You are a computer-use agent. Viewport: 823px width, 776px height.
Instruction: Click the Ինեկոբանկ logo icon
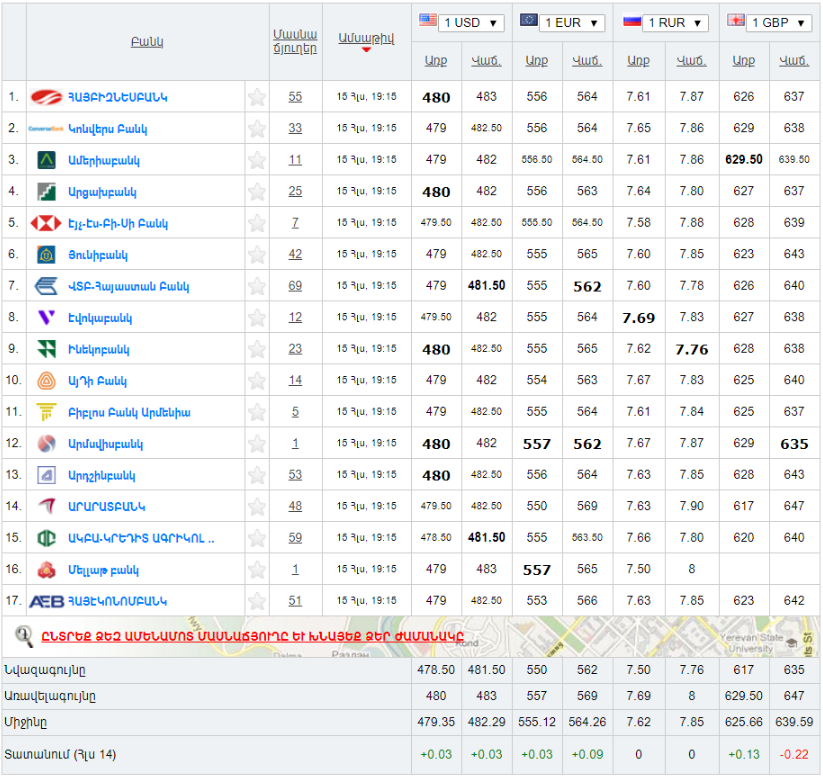click(46, 349)
